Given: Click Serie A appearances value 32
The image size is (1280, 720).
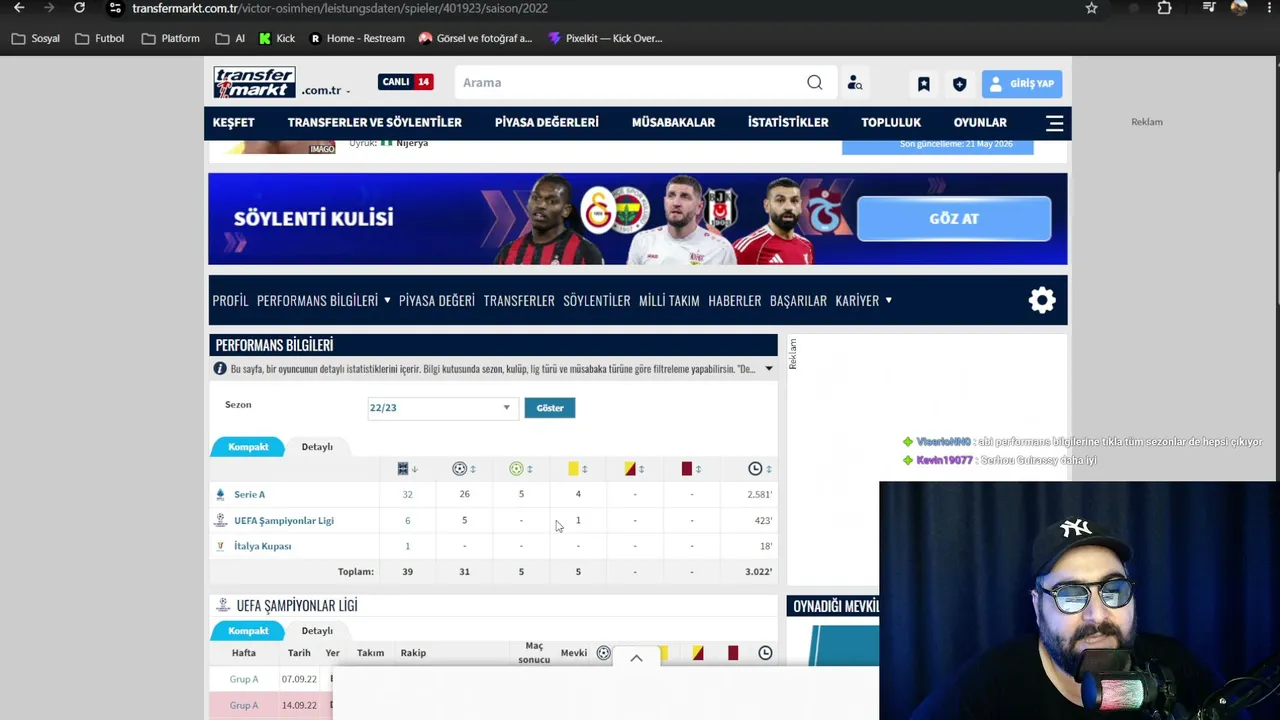Looking at the screenshot, I should tap(407, 494).
